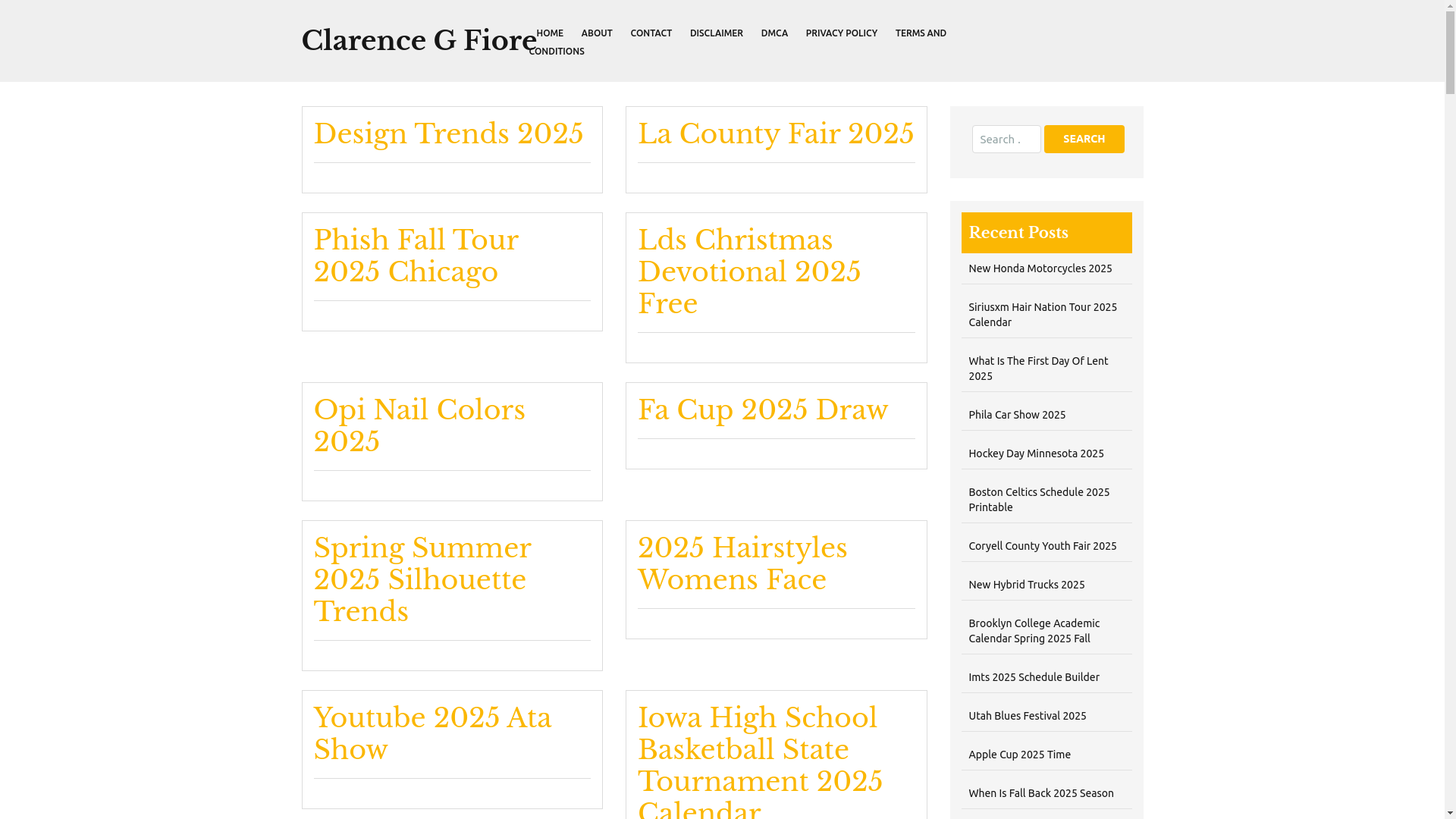Select What Is The First Day Of Lent 2025

click(1038, 369)
